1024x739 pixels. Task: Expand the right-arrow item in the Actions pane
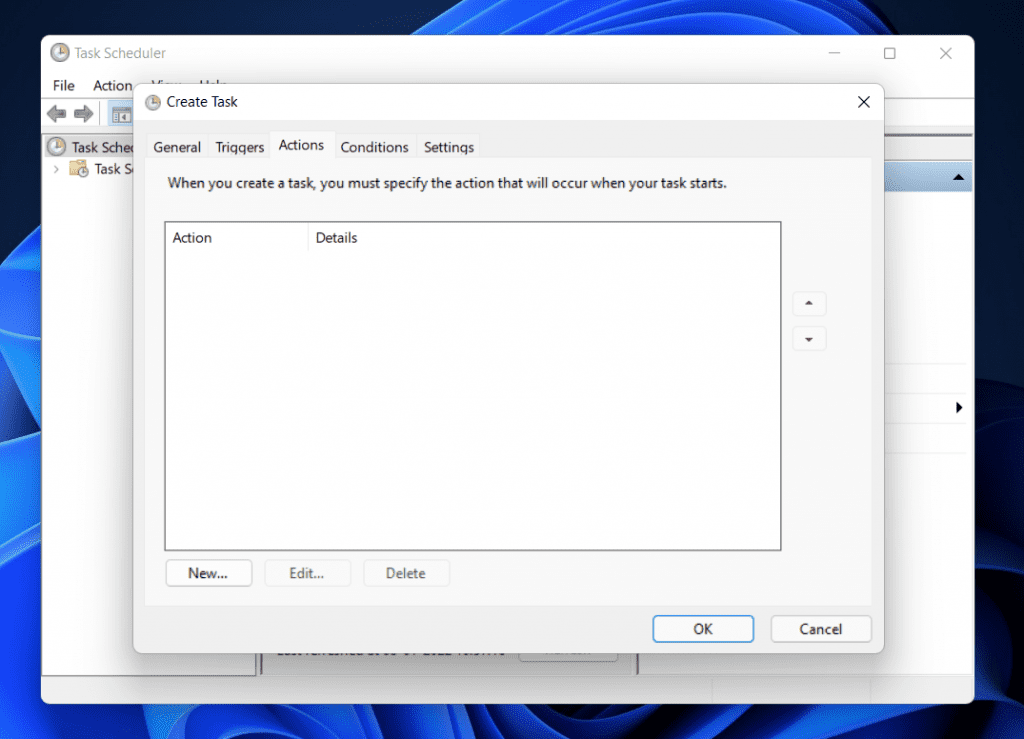[959, 407]
